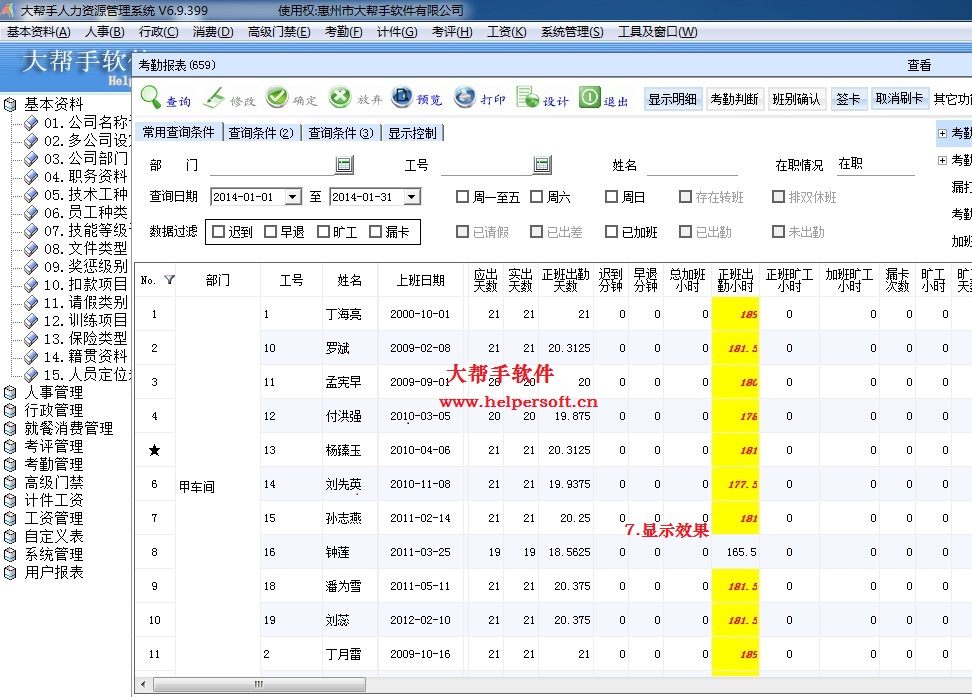
Task: Open the 在职情况 dropdown field
Action: (874, 164)
